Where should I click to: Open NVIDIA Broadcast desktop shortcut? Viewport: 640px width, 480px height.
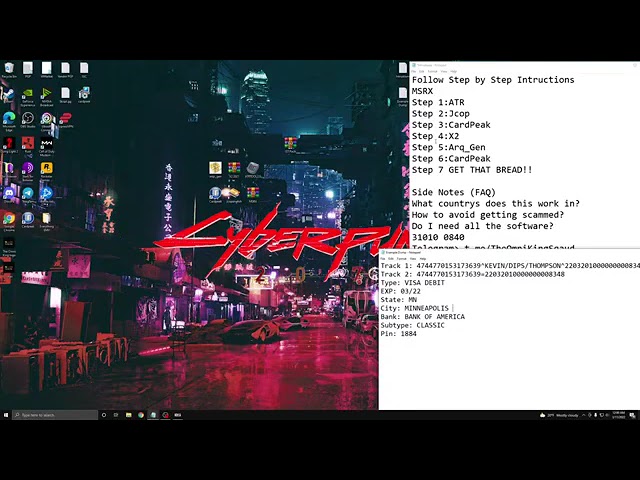(x=47, y=97)
